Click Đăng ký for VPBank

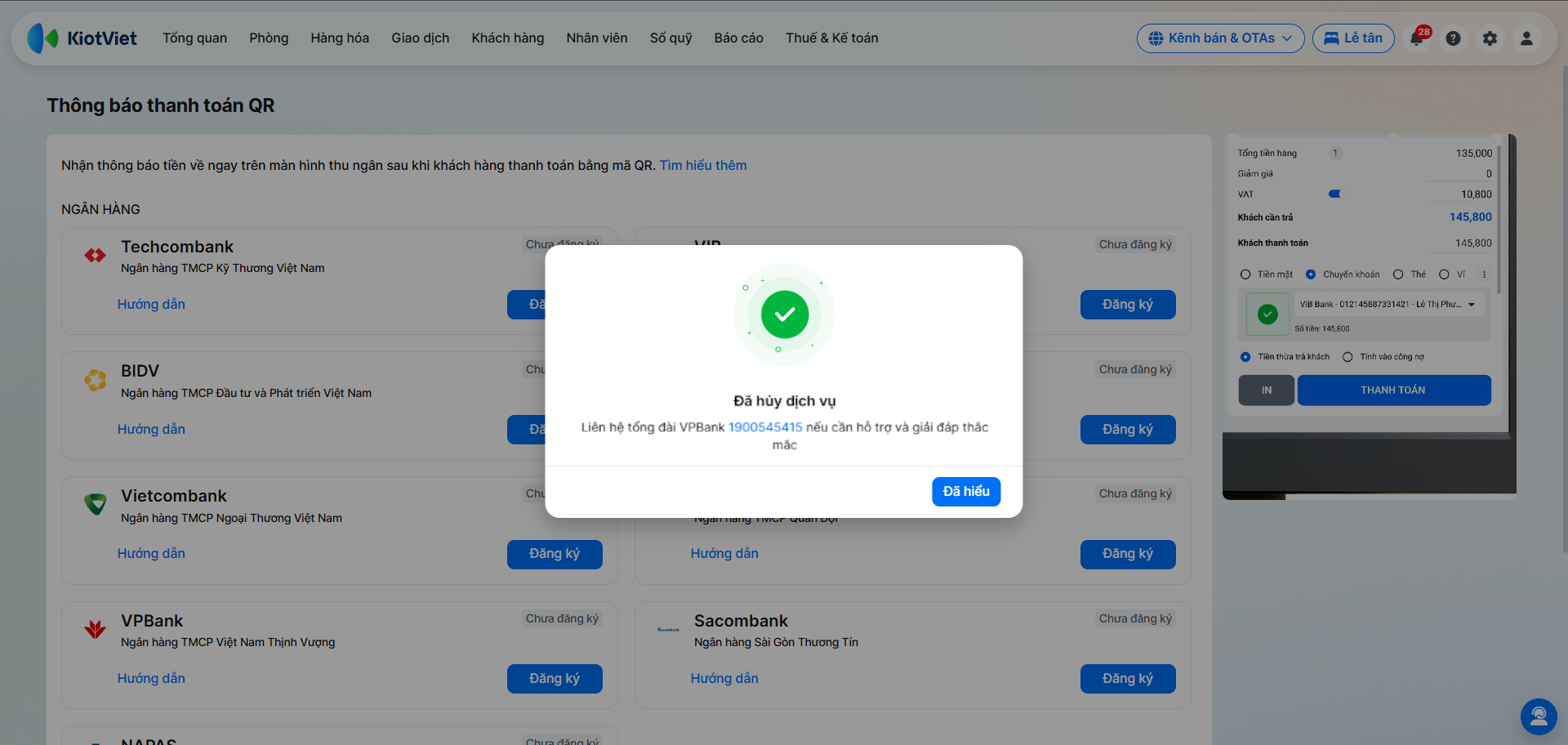(555, 679)
